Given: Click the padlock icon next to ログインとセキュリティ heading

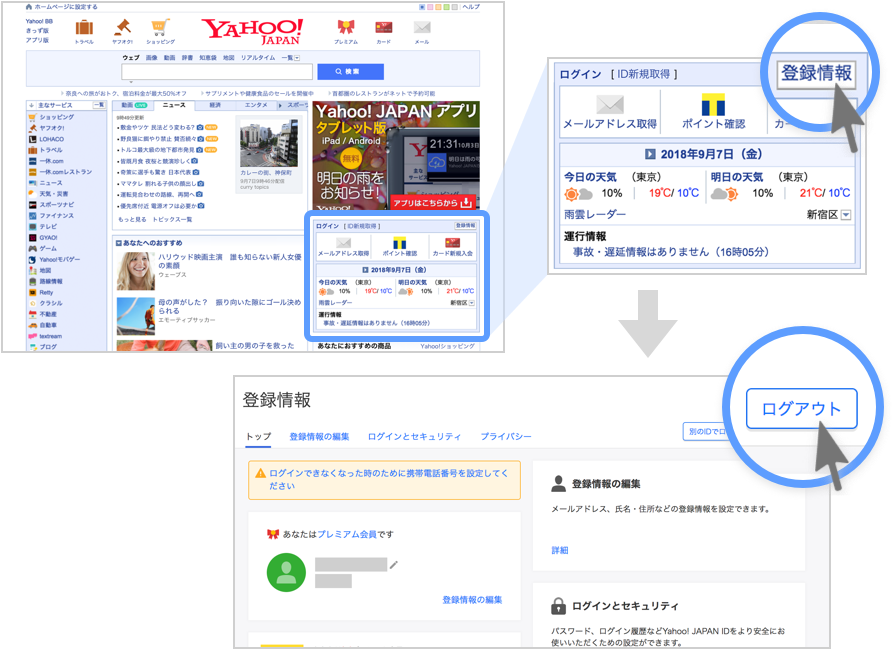Looking at the screenshot, I should [x=558, y=606].
